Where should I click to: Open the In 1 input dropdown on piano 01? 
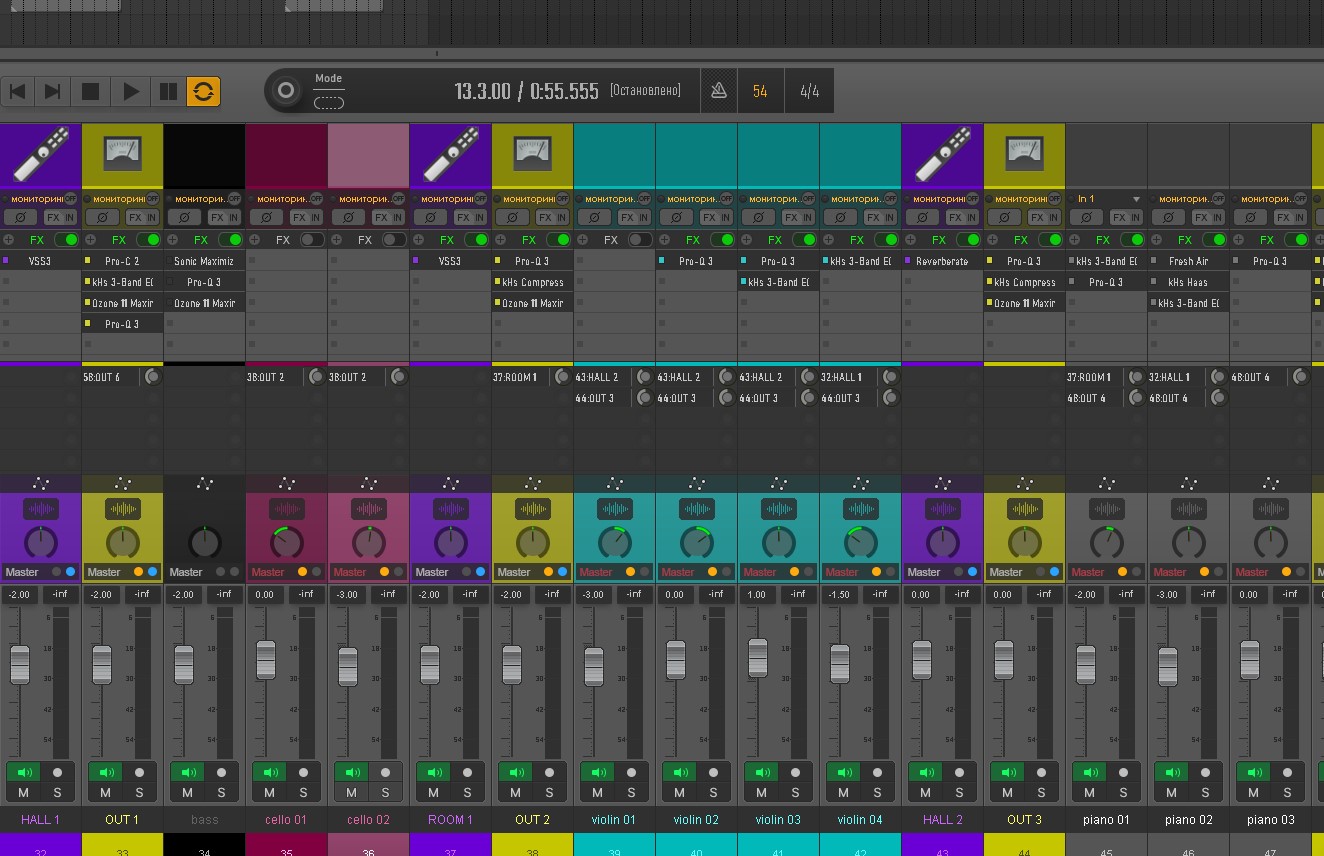(1135, 199)
